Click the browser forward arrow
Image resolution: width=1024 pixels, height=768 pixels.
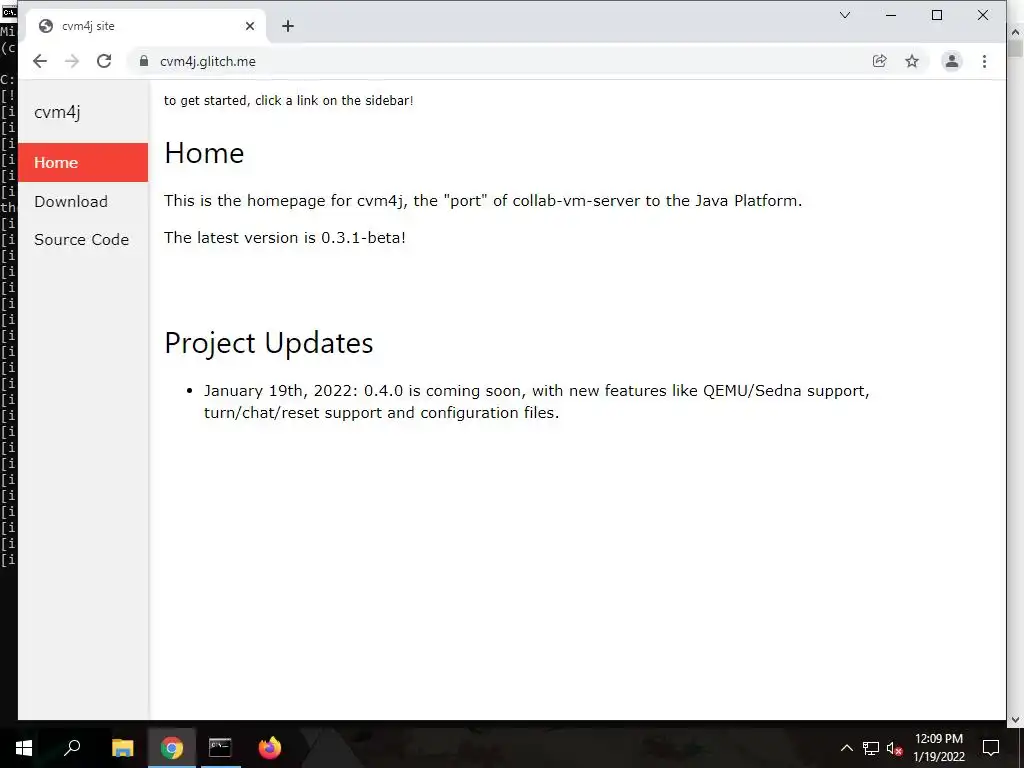click(x=72, y=61)
